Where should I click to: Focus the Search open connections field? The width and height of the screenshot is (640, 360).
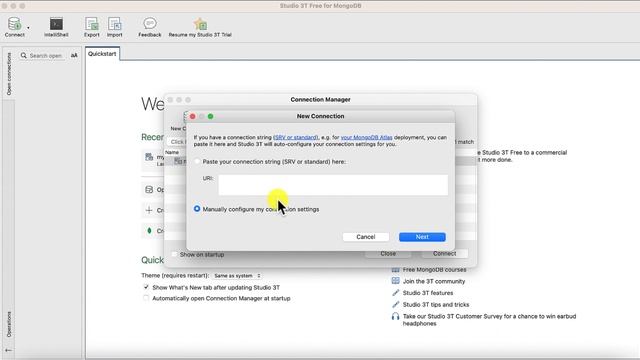(46, 56)
